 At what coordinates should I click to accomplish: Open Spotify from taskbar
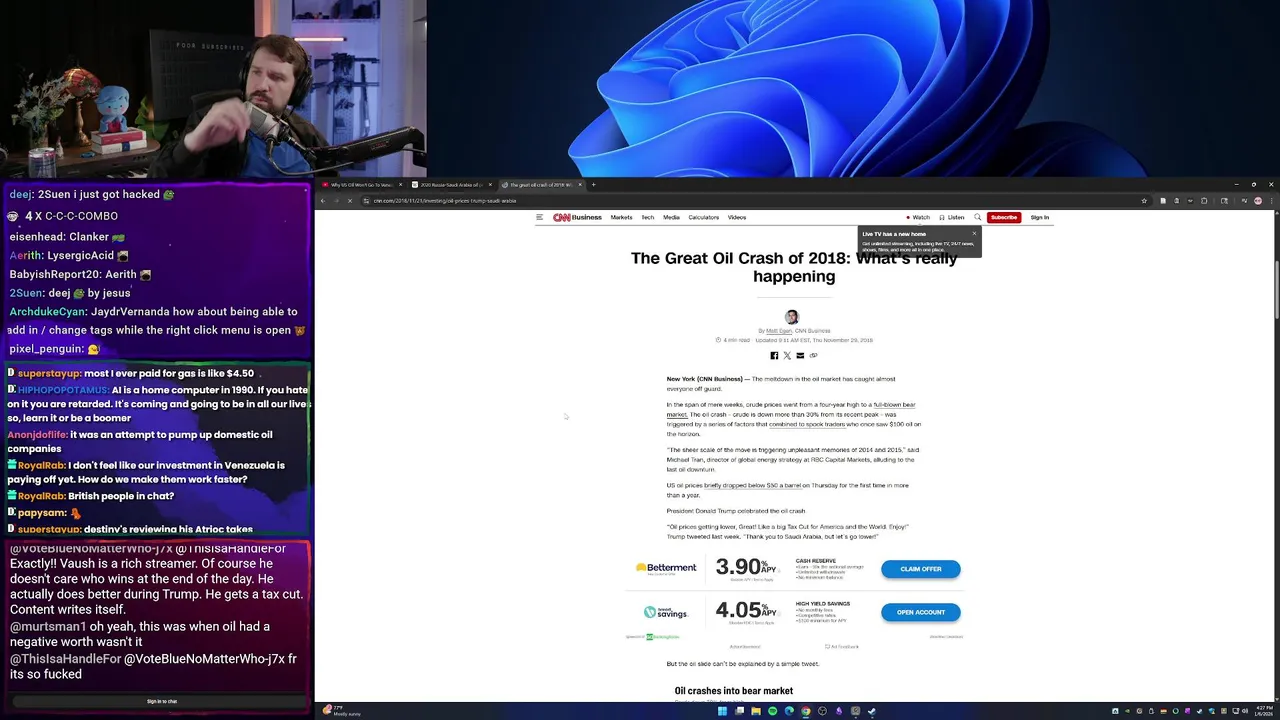point(772,711)
